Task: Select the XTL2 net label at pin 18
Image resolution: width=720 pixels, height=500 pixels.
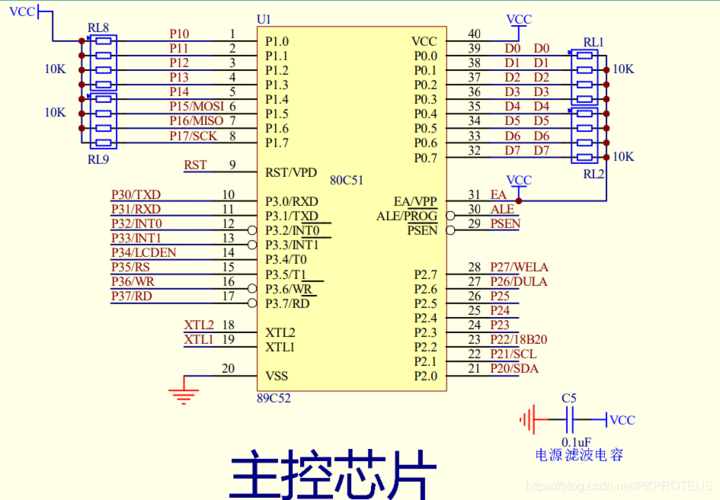Action: click(x=198, y=325)
